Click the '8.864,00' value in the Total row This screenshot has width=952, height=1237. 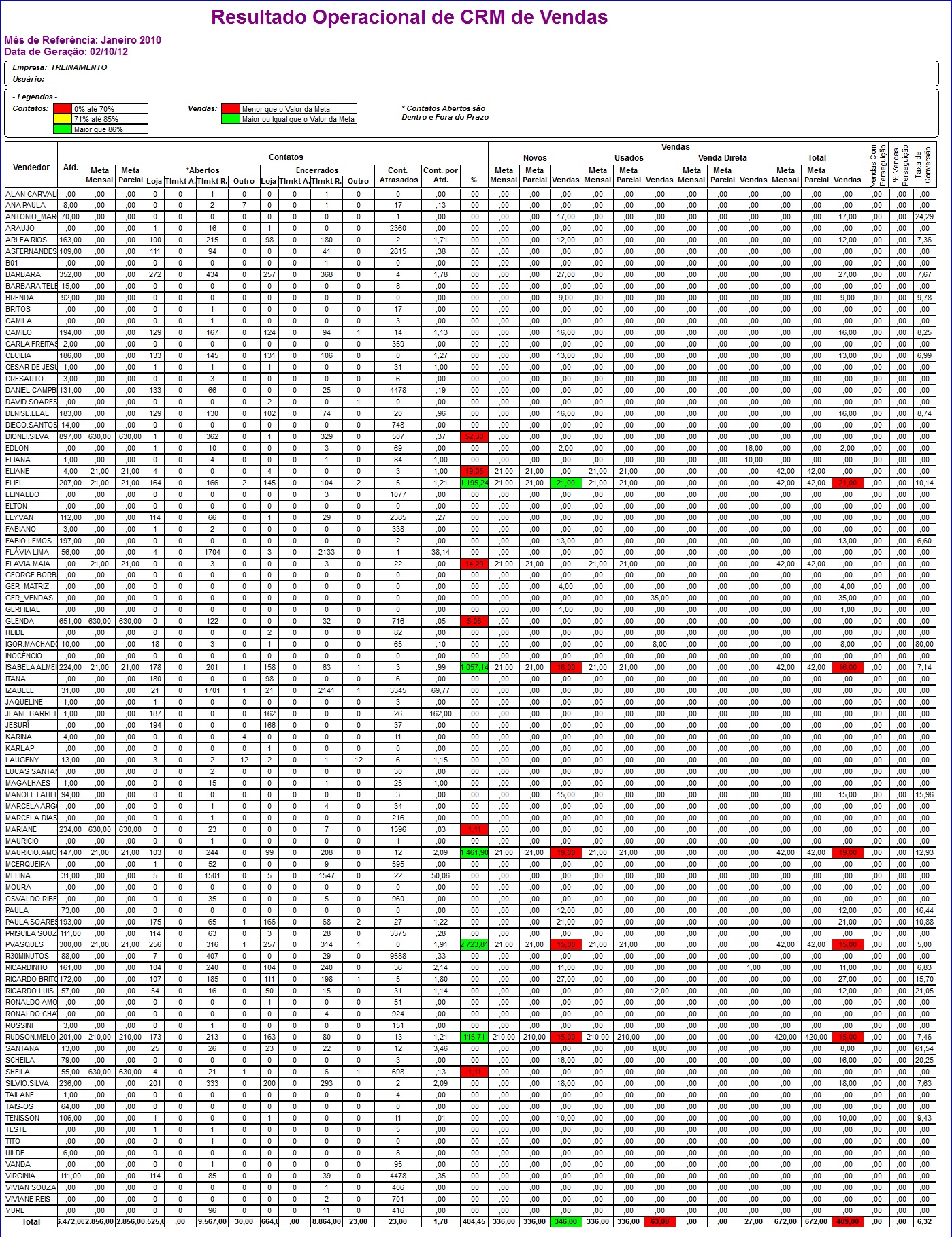[326, 1221]
